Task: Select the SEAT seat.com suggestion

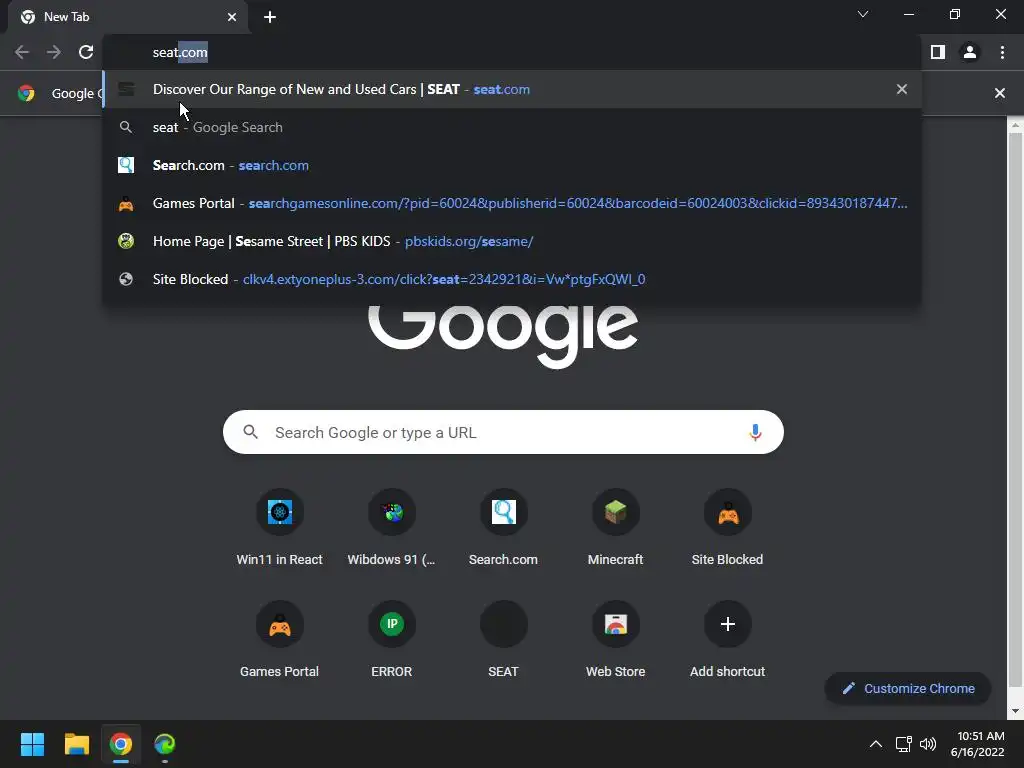Action: [x=512, y=89]
